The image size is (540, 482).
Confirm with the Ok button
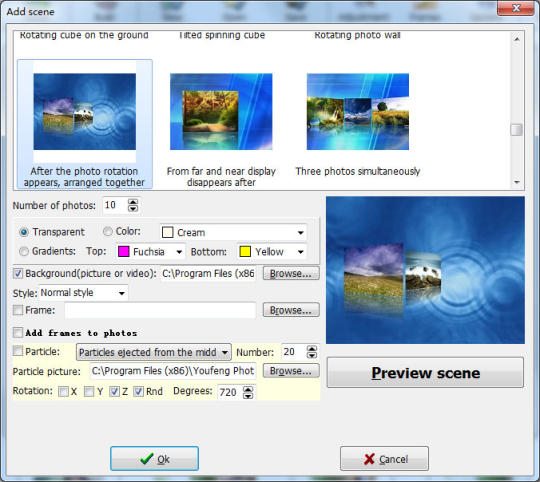coord(154,459)
